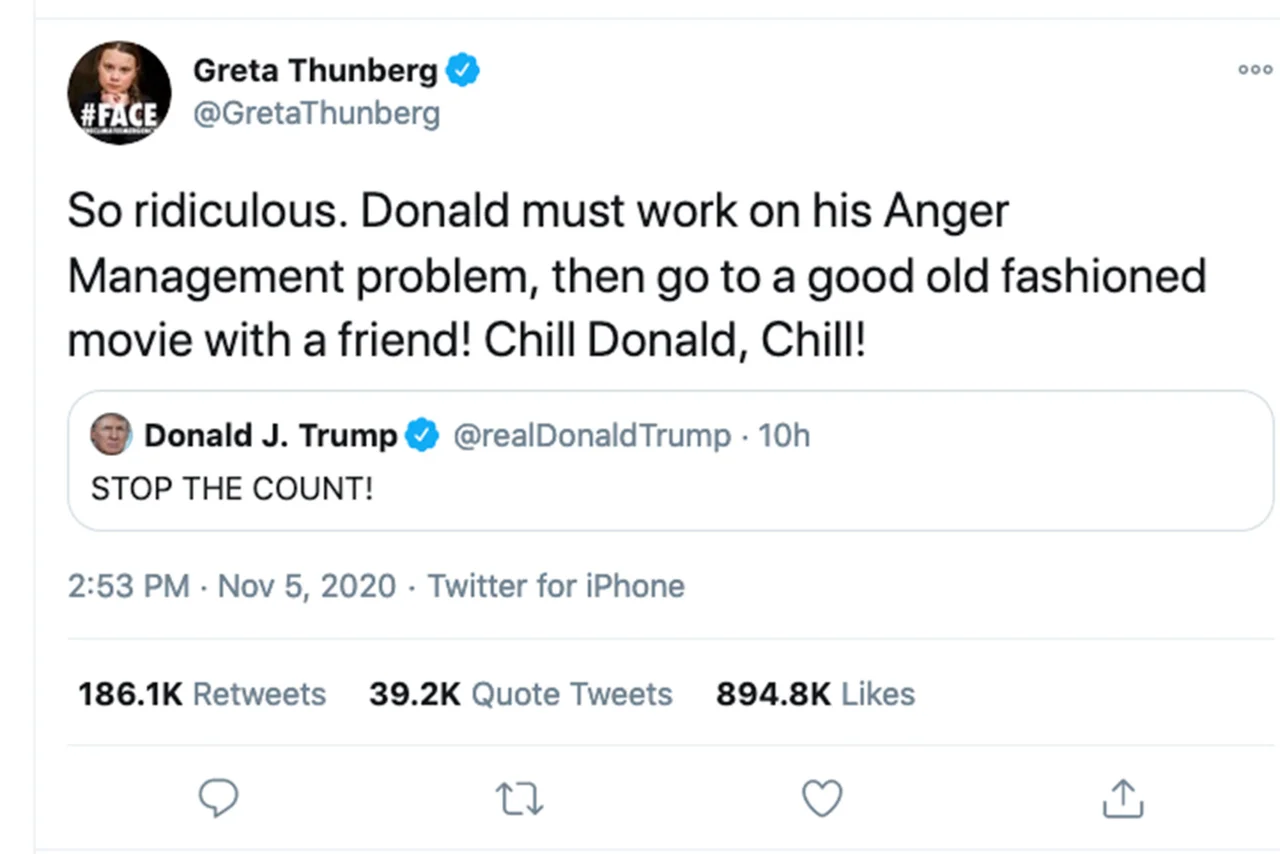Viewport: 1280px width, 854px height.
Task: Click Donald J. Trump's small avatar
Action: [x=111, y=435]
